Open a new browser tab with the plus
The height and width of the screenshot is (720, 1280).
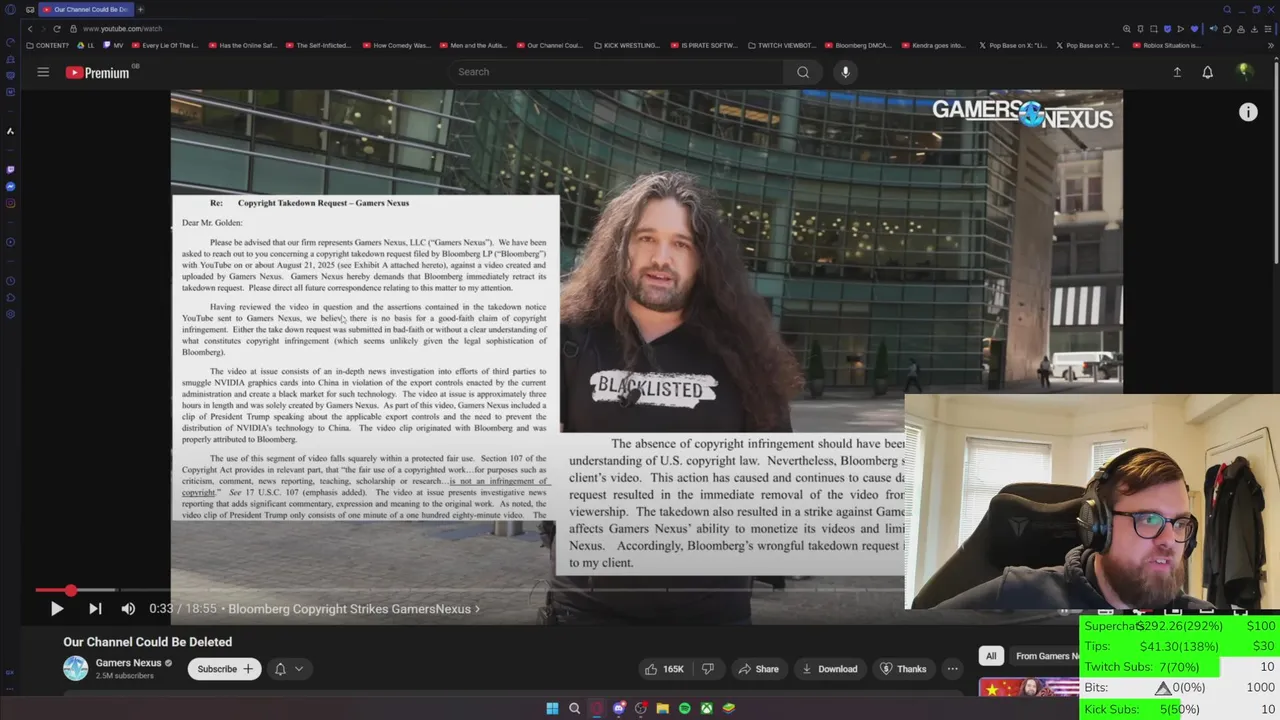click(x=140, y=9)
